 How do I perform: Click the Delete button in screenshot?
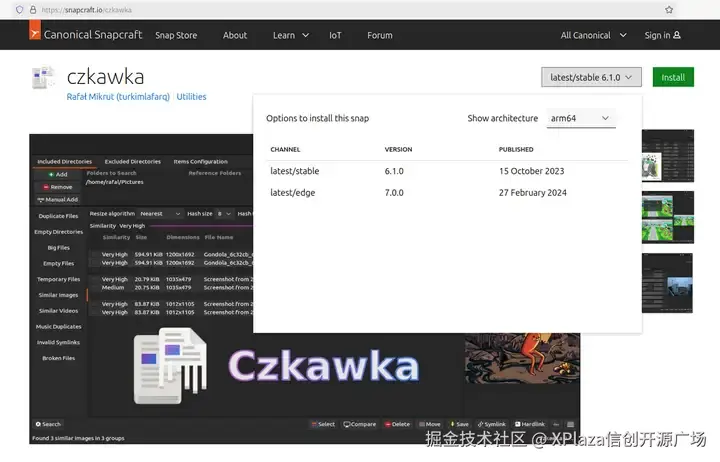point(397,424)
